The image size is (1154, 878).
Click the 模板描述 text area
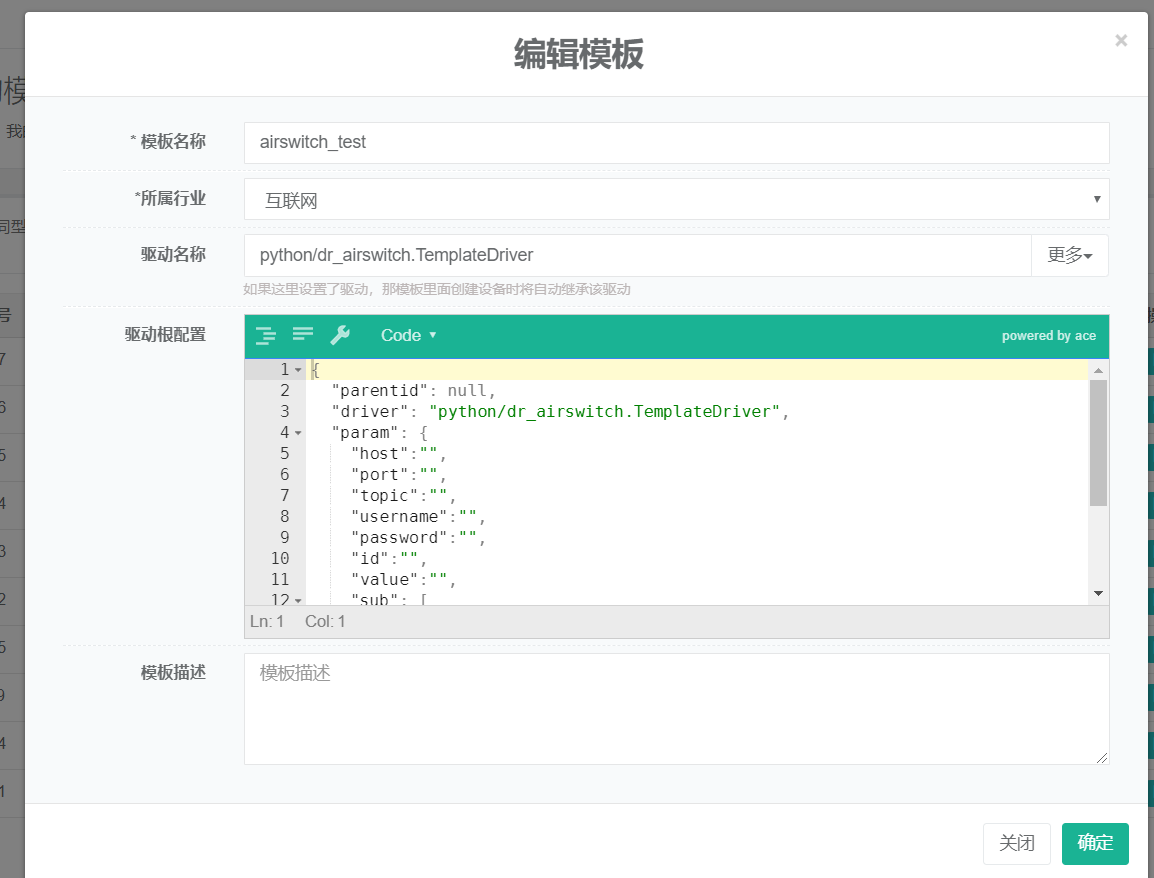coord(676,709)
